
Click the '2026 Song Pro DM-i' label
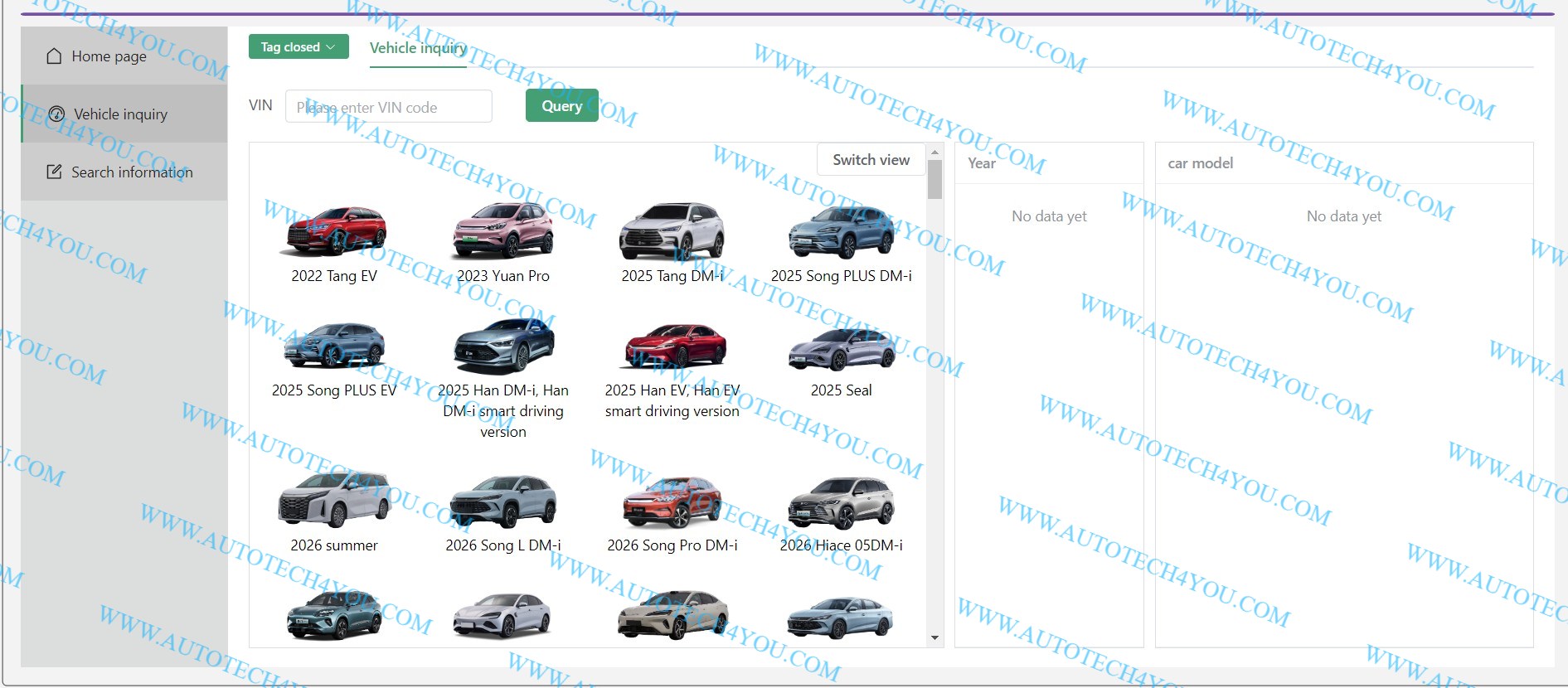672,545
